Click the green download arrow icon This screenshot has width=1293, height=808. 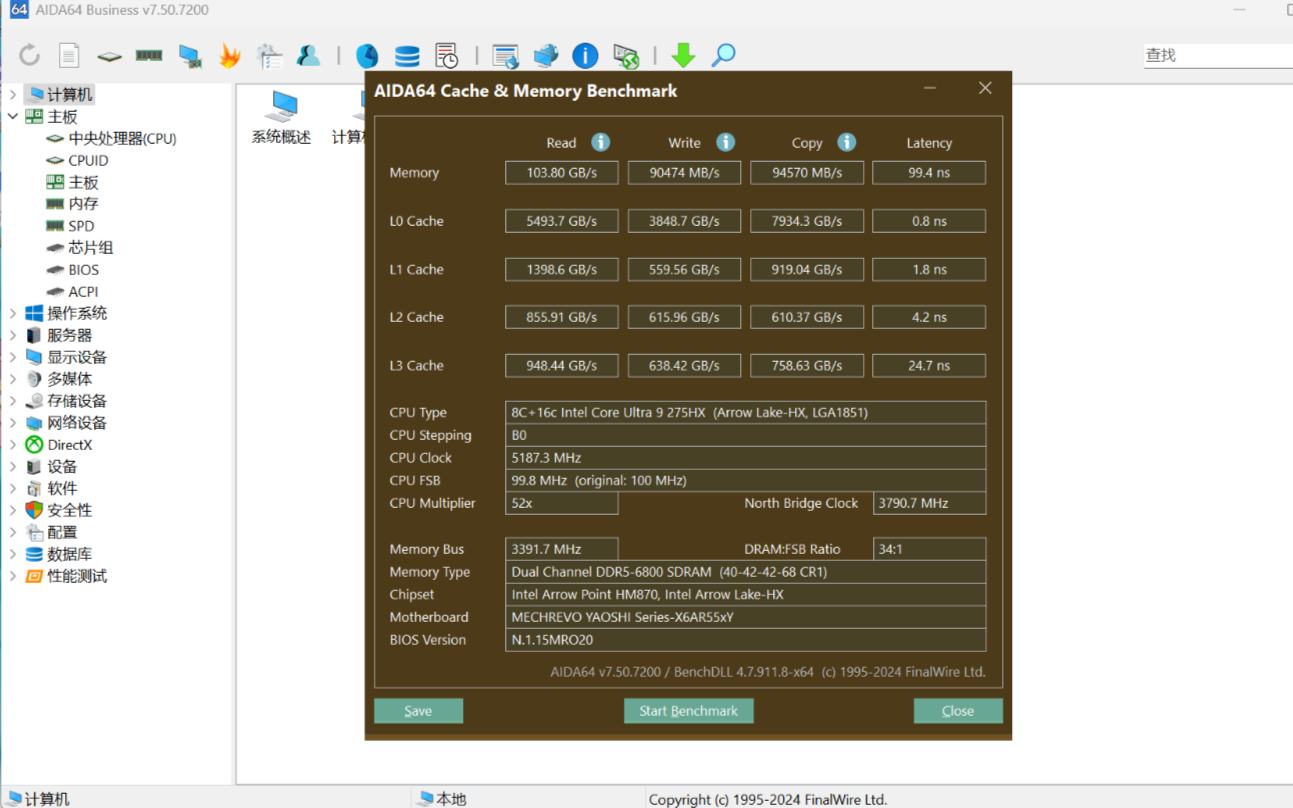pyautogui.click(x=683, y=55)
